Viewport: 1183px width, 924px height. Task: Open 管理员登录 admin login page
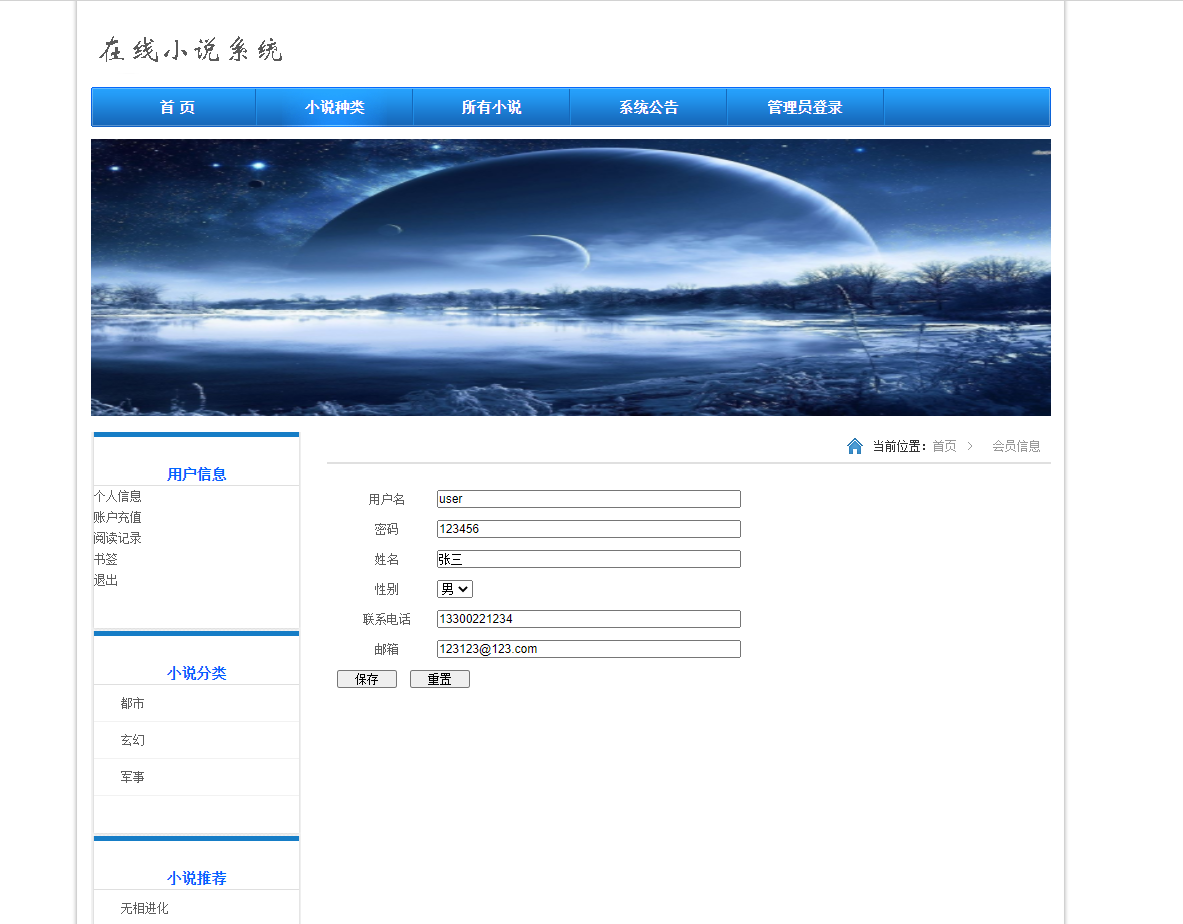point(805,105)
